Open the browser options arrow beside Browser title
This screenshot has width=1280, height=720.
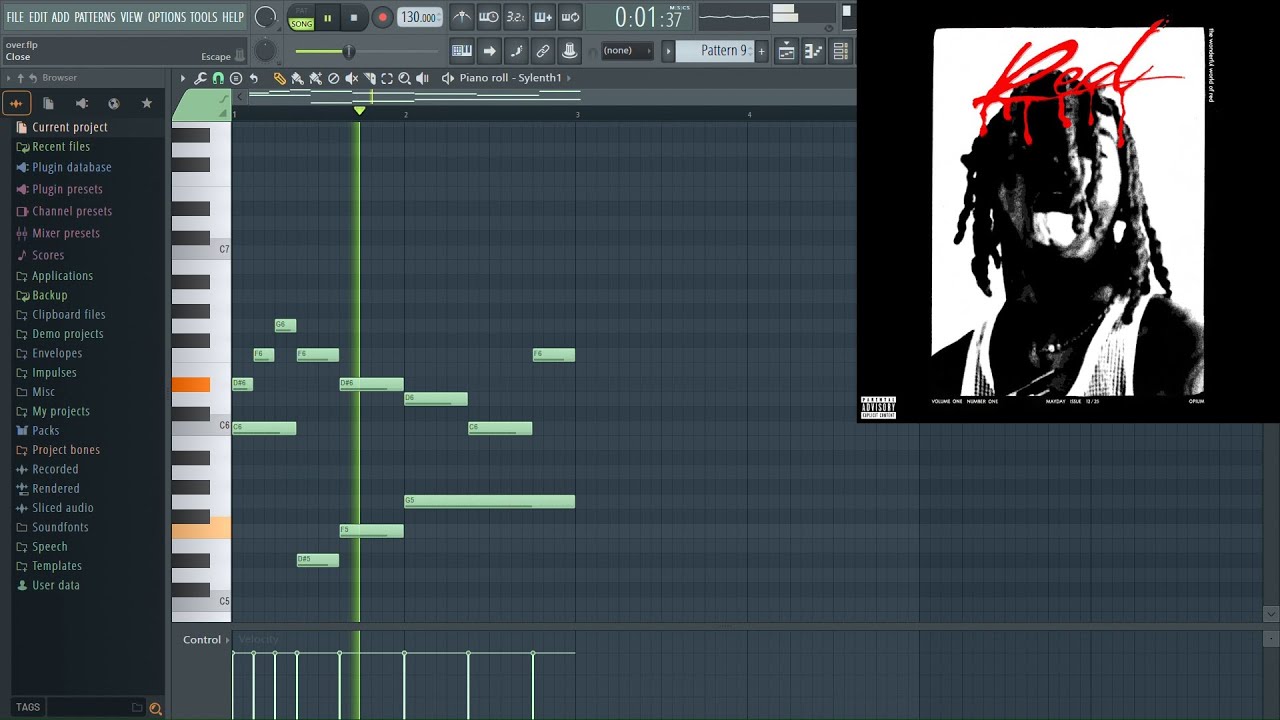click(10, 78)
